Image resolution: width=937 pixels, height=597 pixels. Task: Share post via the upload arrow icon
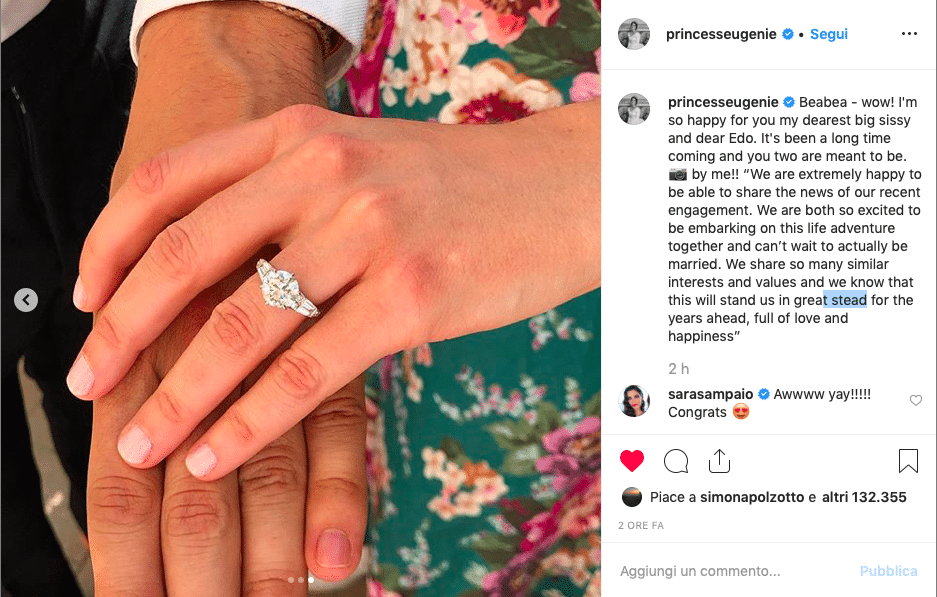point(719,461)
